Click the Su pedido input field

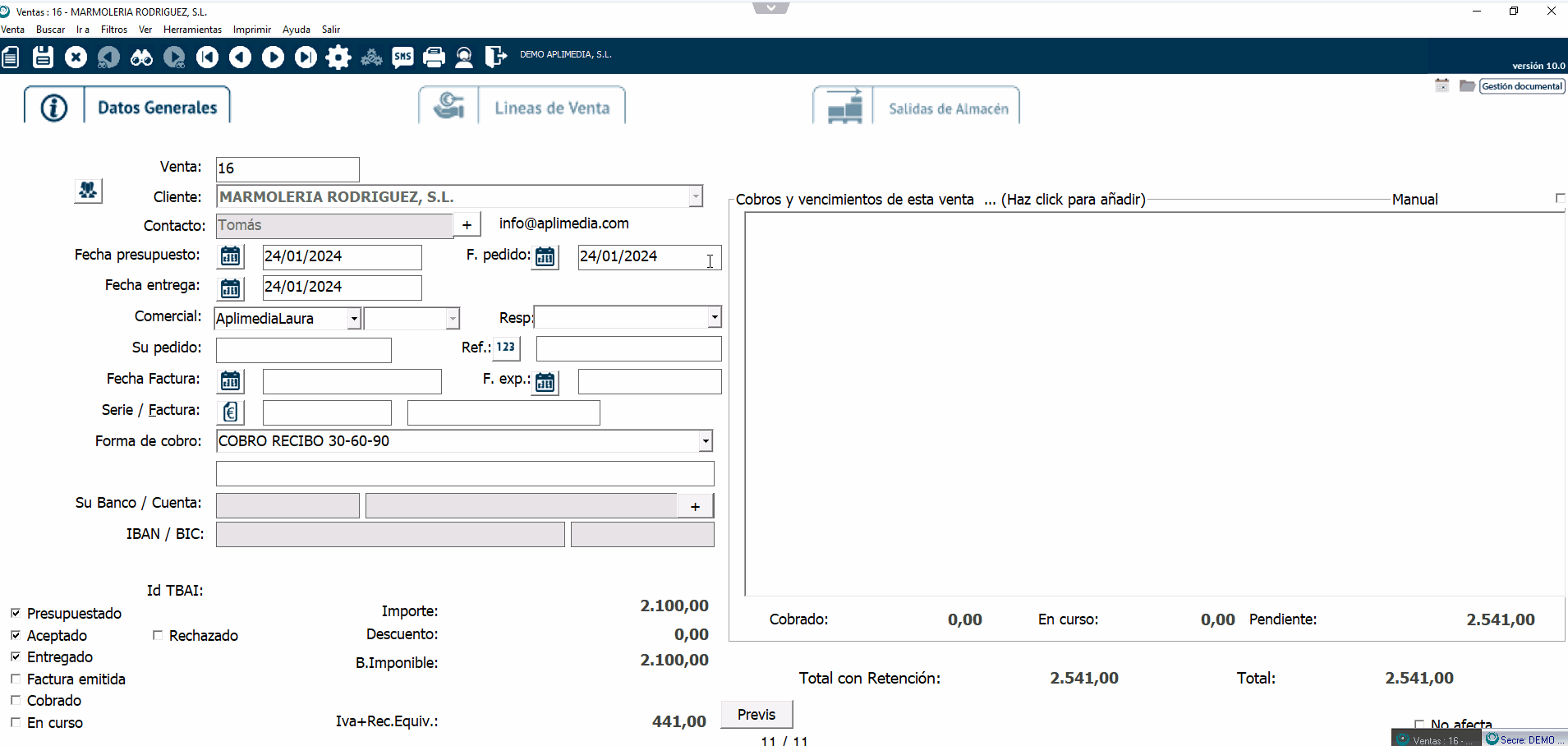(x=303, y=350)
